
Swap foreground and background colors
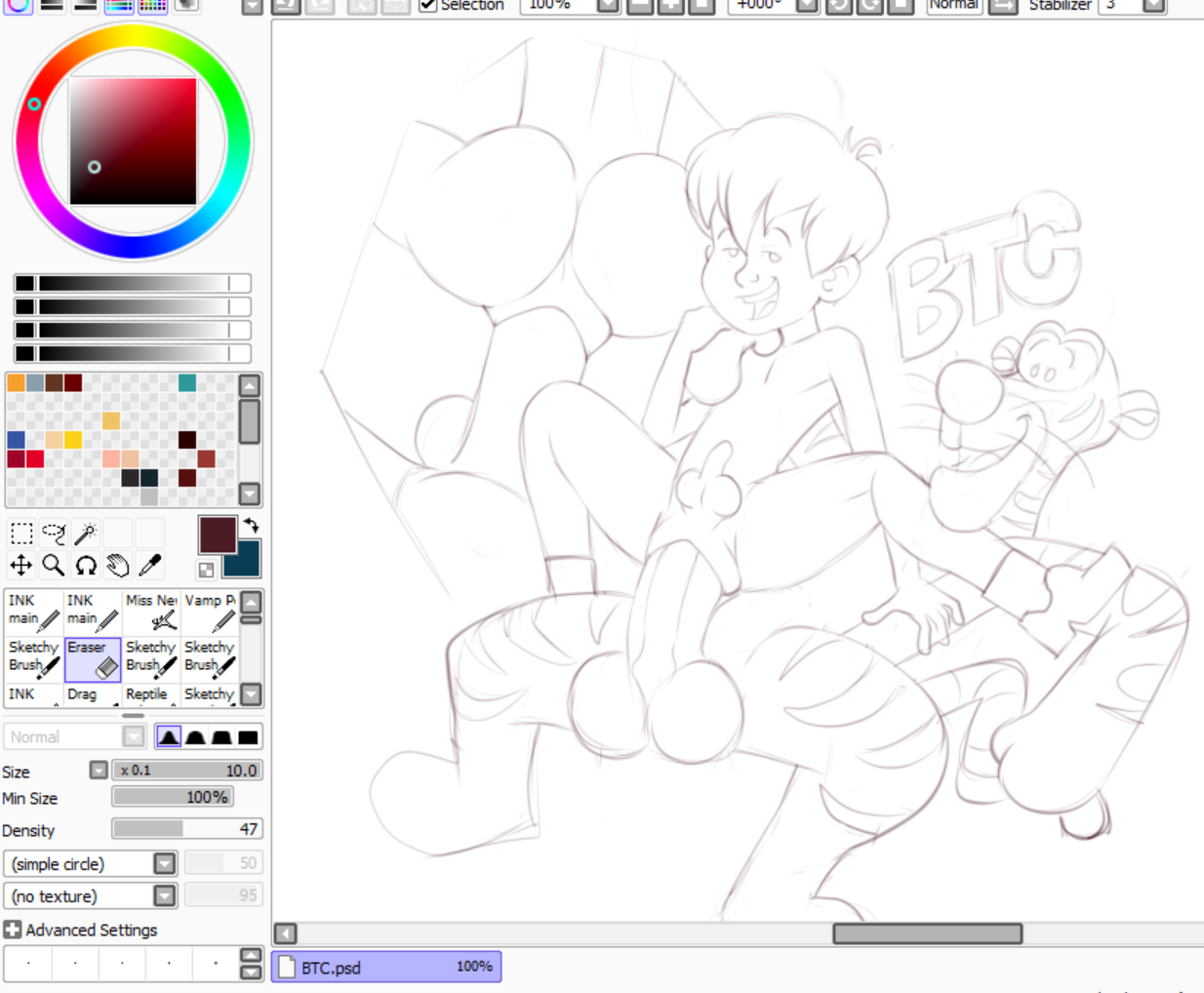click(251, 525)
